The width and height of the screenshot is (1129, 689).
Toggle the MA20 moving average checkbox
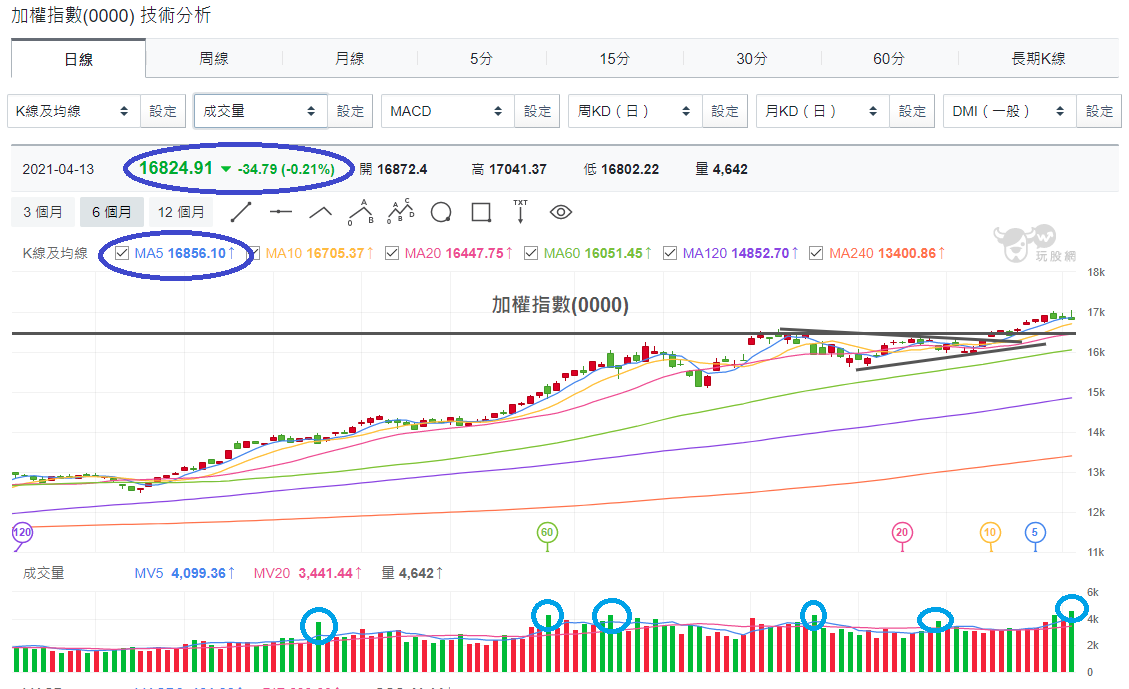point(392,253)
